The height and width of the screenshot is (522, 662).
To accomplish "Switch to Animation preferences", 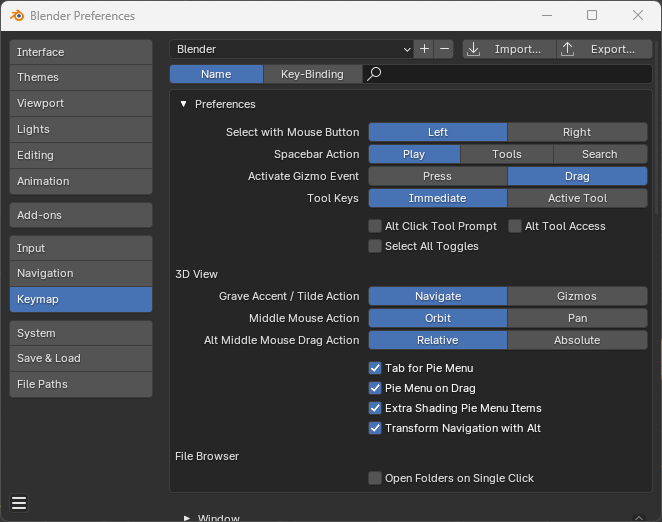I will (x=81, y=181).
